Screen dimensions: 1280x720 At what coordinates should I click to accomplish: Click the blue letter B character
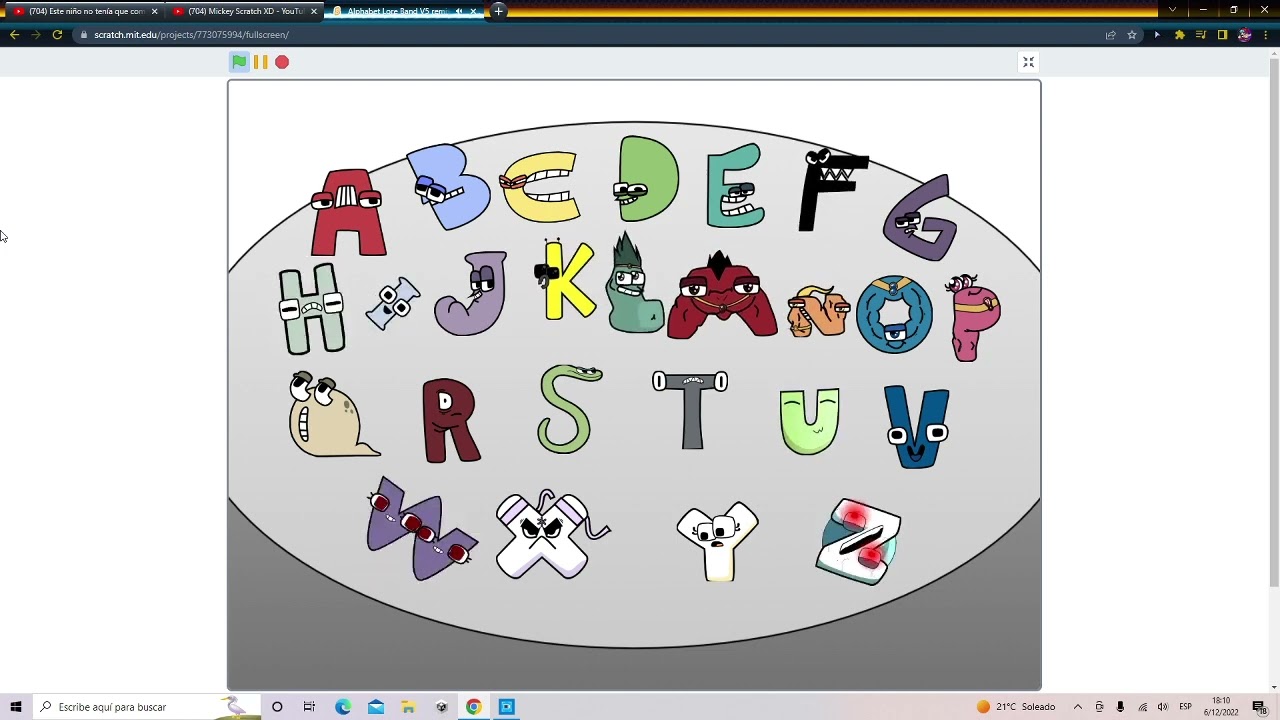click(449, 186)
